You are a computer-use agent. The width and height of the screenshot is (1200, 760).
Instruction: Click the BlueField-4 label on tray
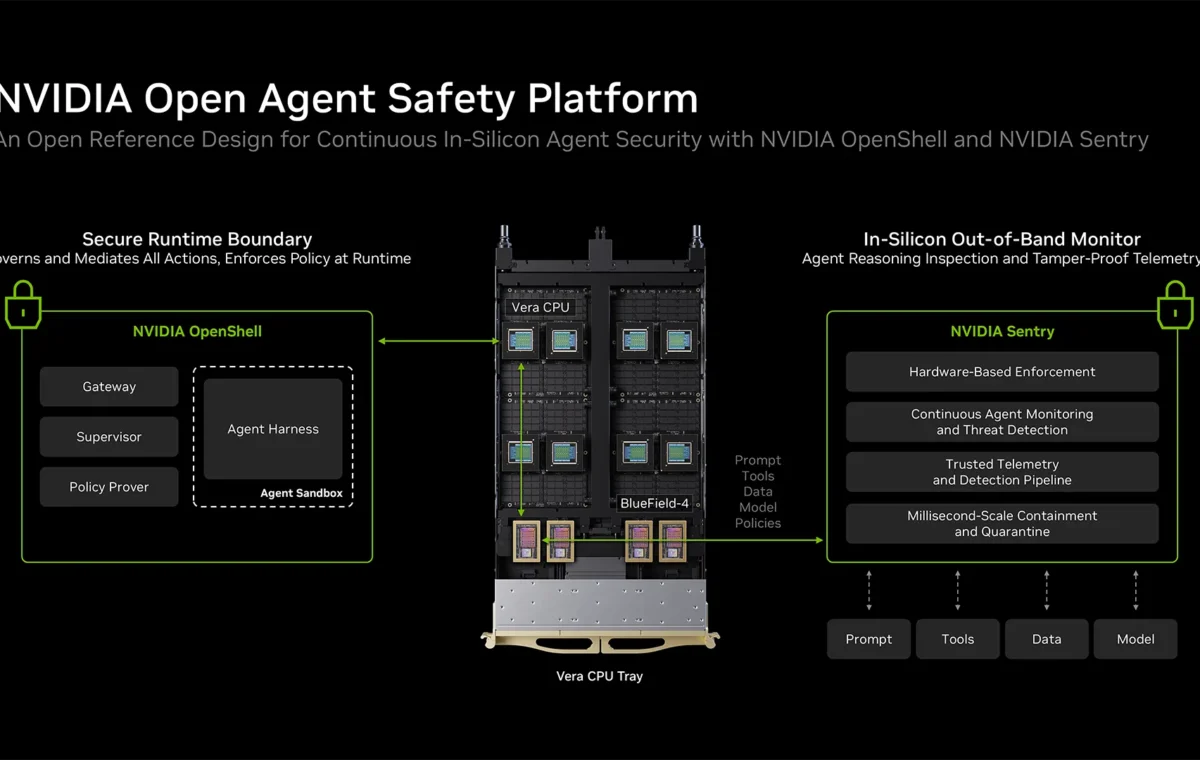point(654,503)
